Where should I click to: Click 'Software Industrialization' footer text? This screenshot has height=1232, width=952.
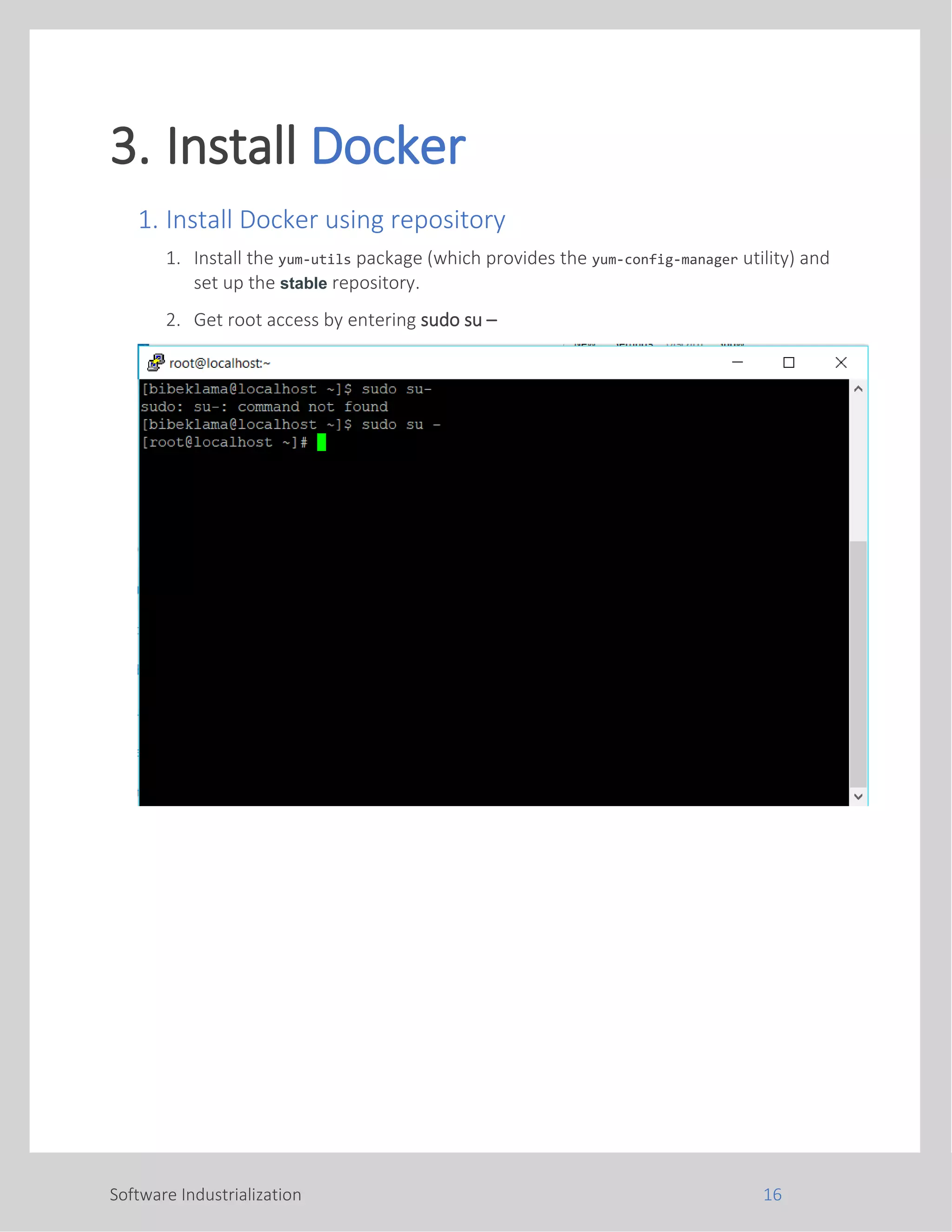[205, 1194]
